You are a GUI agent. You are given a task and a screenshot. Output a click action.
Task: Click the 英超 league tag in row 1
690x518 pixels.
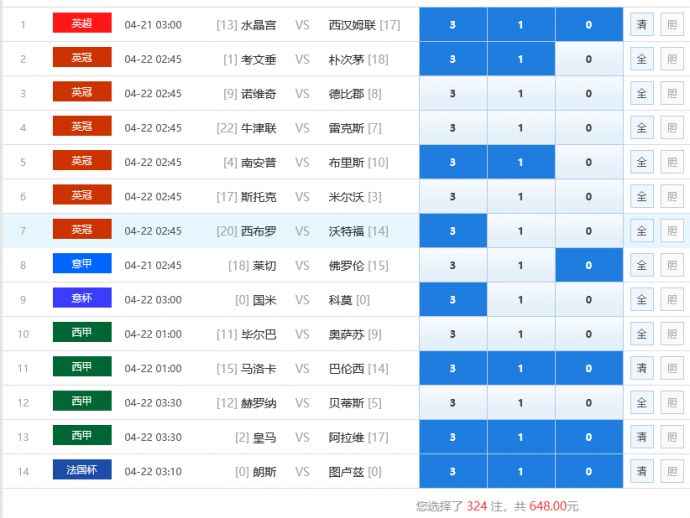[x=82, y=23]
